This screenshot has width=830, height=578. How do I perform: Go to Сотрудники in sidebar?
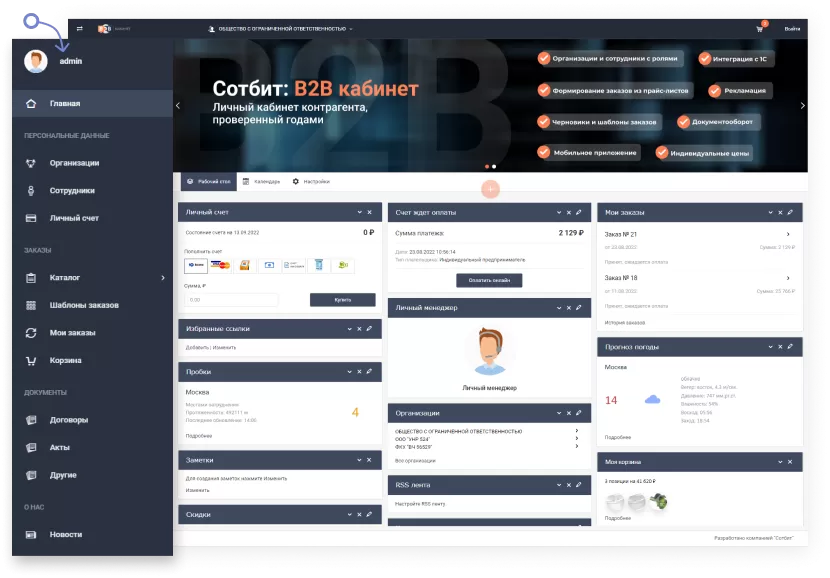pyautogui.click(x=72, y=190)
